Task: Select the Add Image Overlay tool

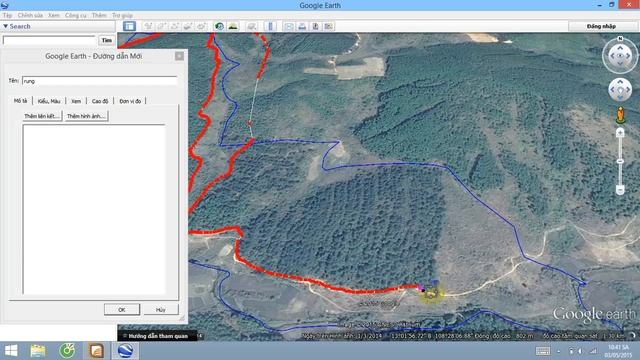Action: (188, 26)
